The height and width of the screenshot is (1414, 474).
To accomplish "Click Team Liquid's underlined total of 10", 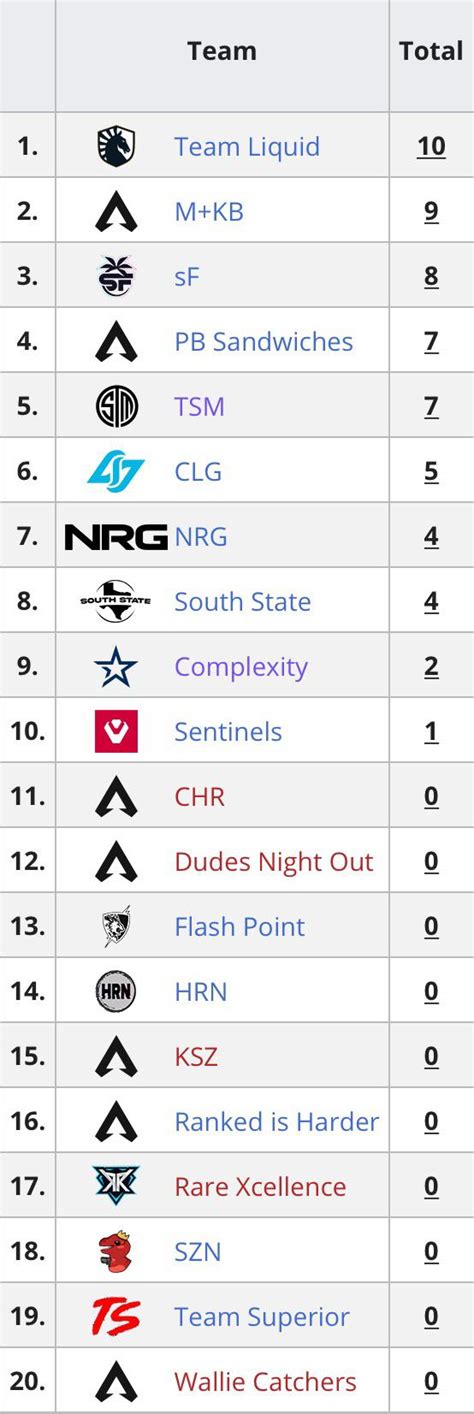I will [431, 147].
